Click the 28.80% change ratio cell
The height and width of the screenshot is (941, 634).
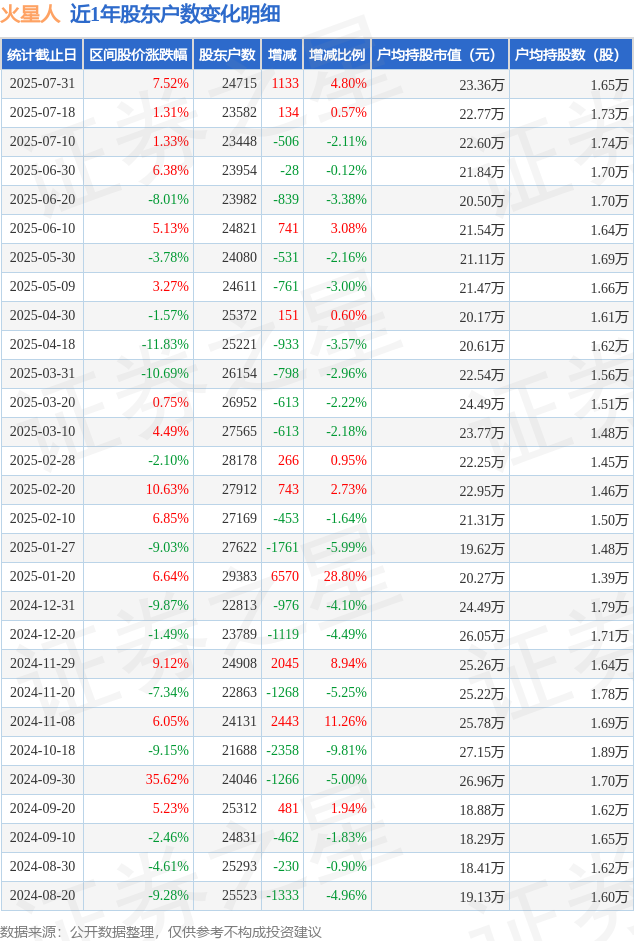click(x=345, y=576)
